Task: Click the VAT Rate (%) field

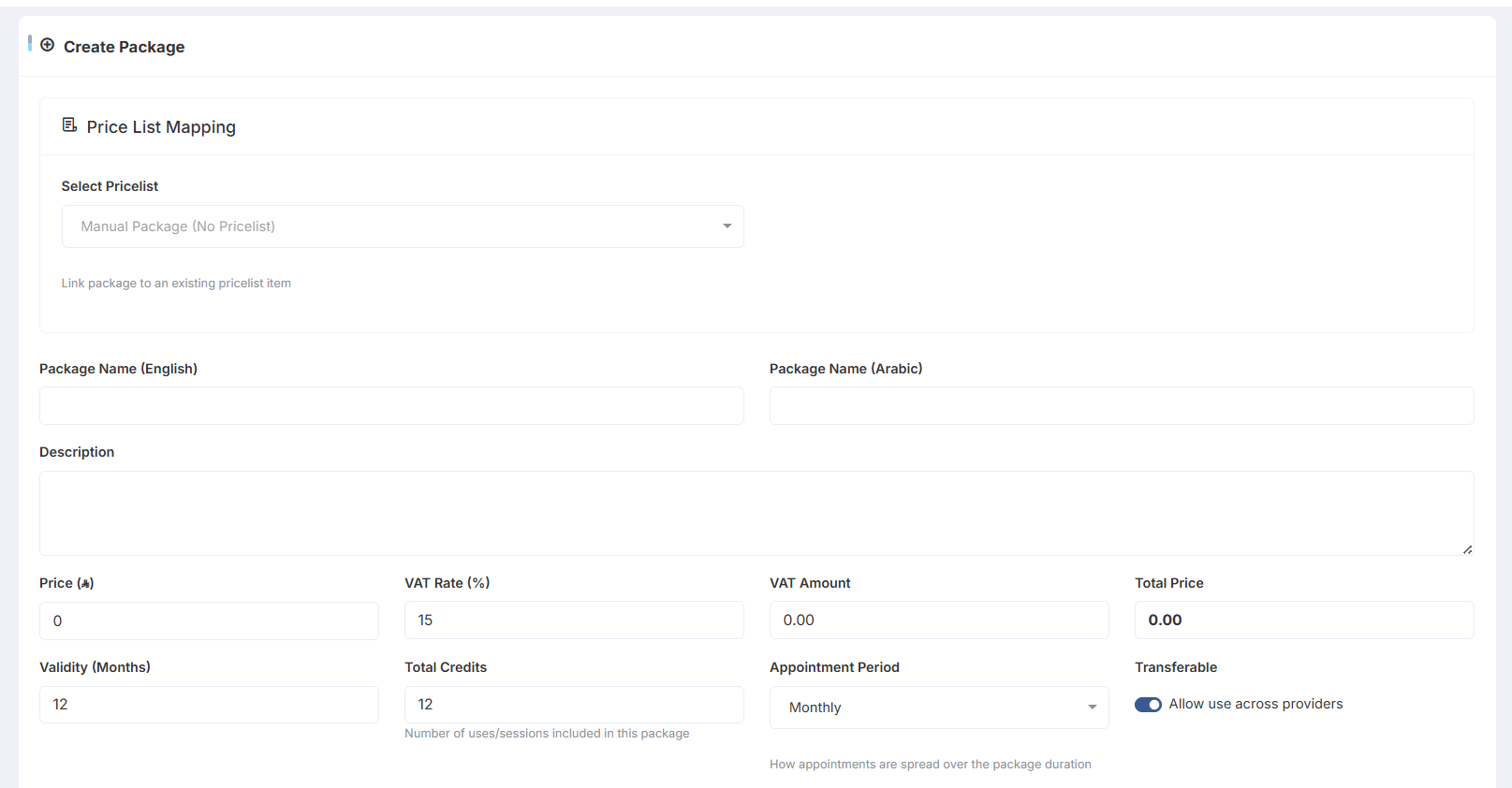Action: 573,620
